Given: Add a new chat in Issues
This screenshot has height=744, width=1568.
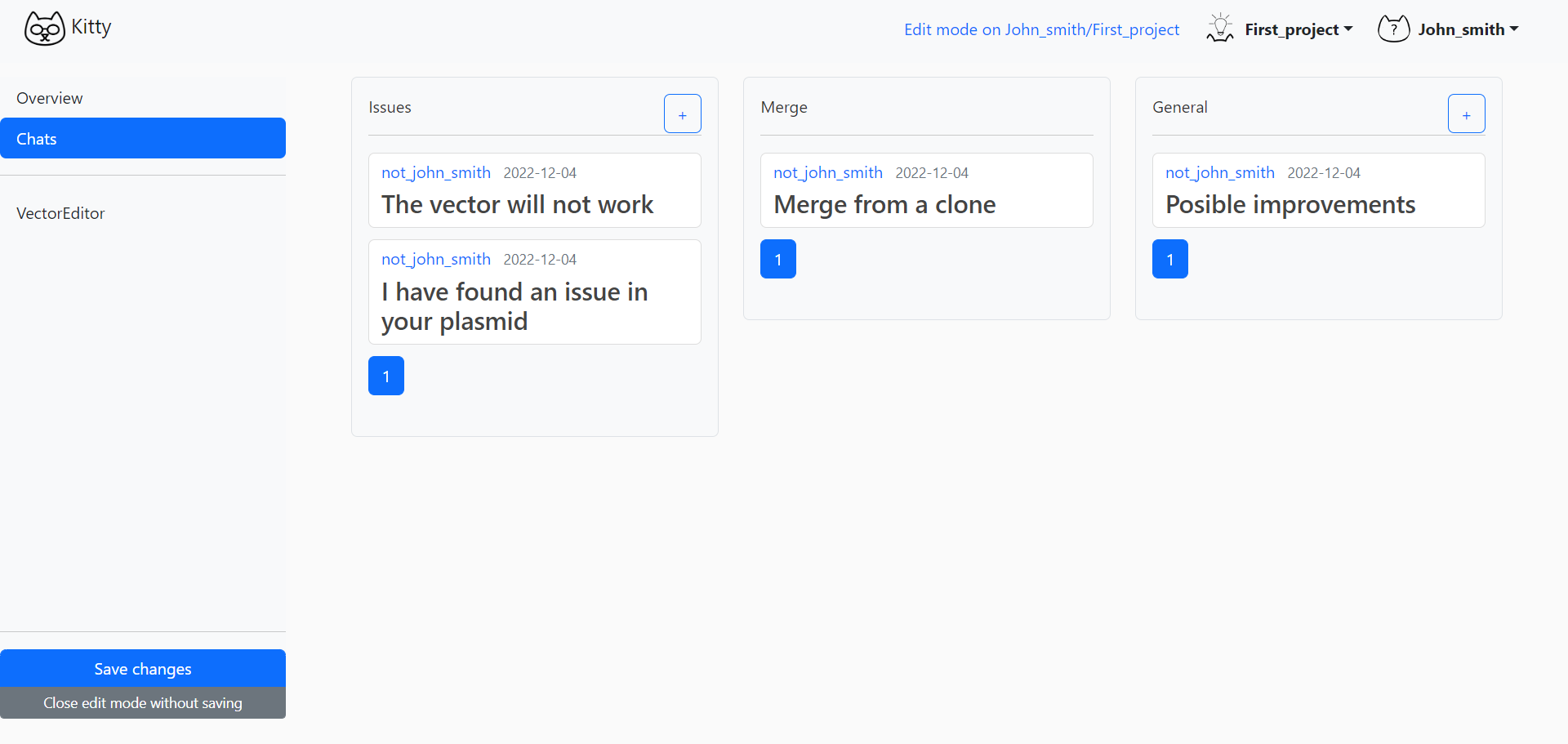Looking at the screenshot, I should pos(682,114).
